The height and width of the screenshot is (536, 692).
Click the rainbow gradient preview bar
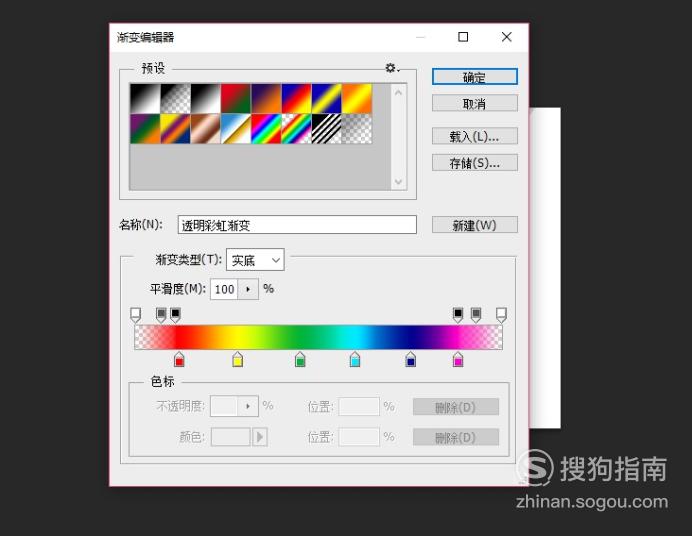click(318, 337)
